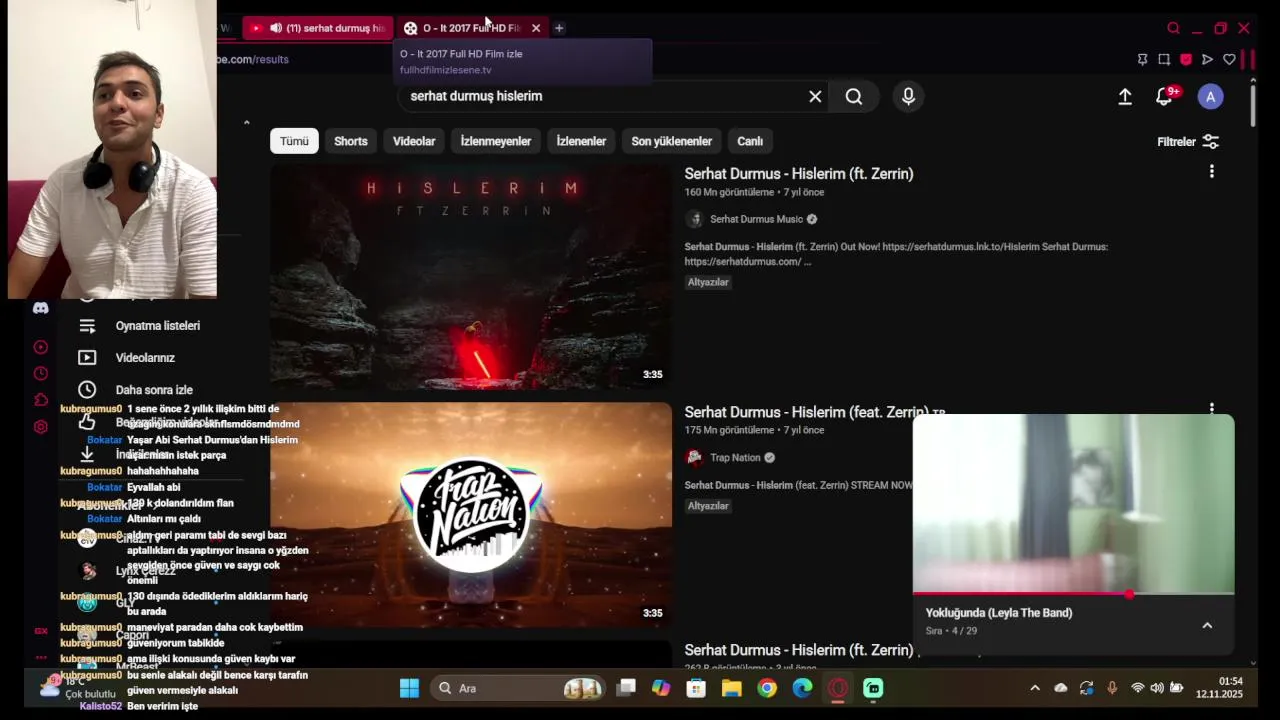
Task: Click the Filtreler button label
Action: 1176,142
